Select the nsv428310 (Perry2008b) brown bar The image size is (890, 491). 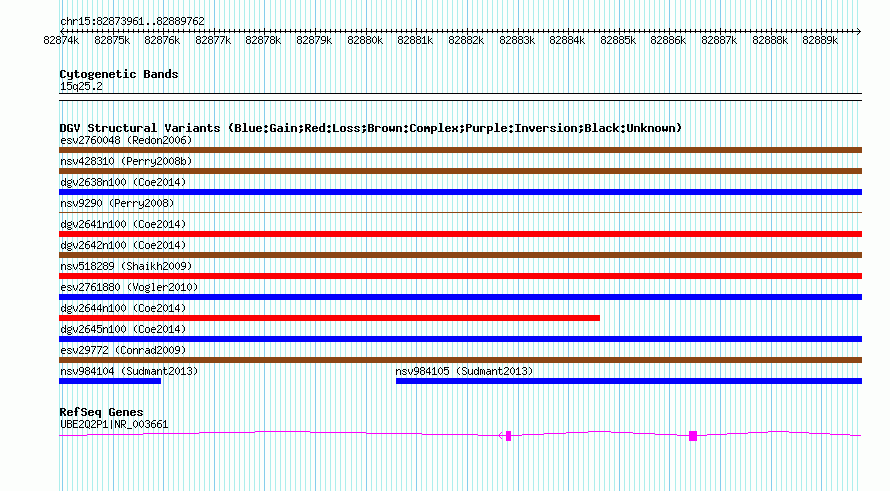460,171
